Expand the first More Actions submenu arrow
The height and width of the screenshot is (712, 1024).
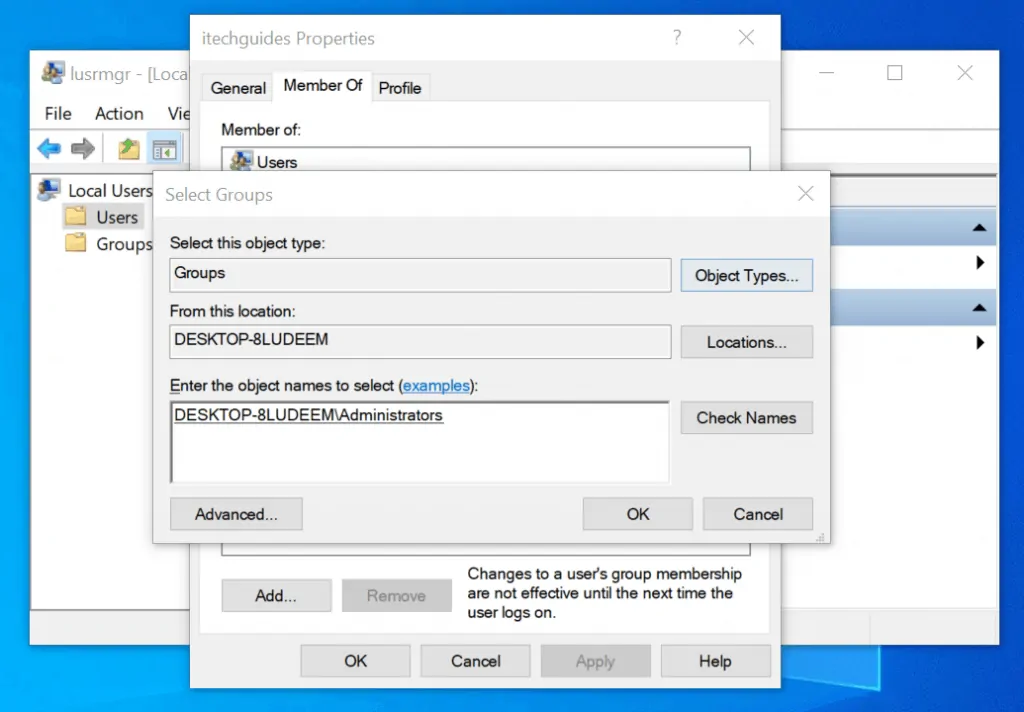pyautogui.click(x=980, y=263)
